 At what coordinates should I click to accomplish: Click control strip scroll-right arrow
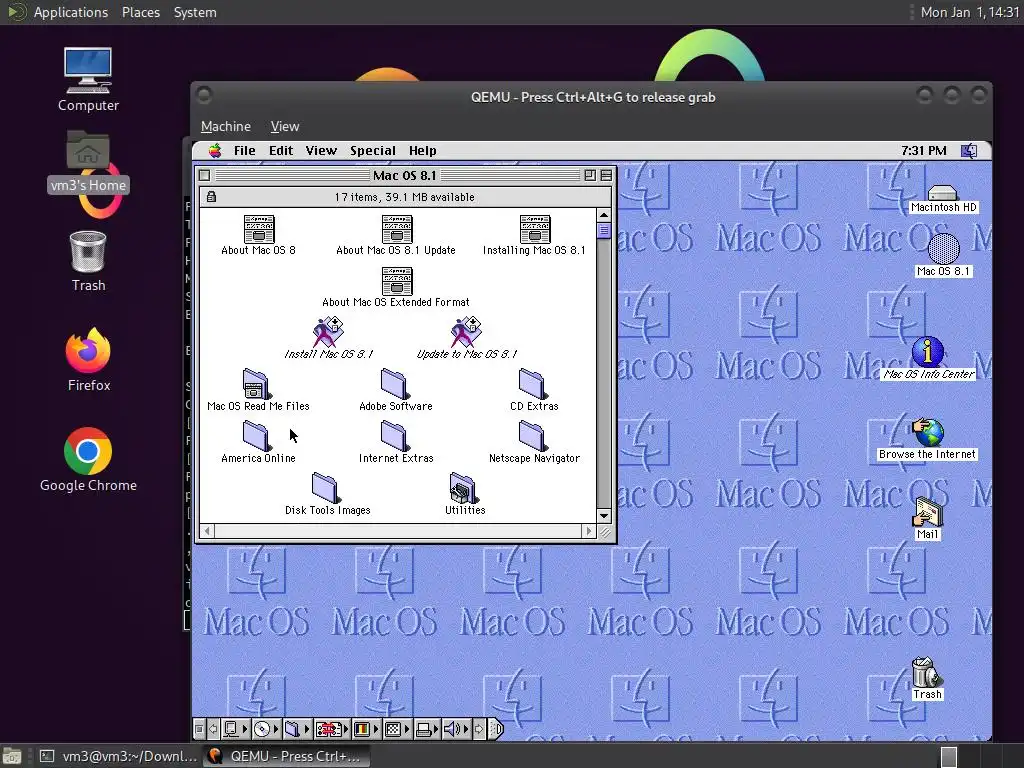(x=479, y=729)
